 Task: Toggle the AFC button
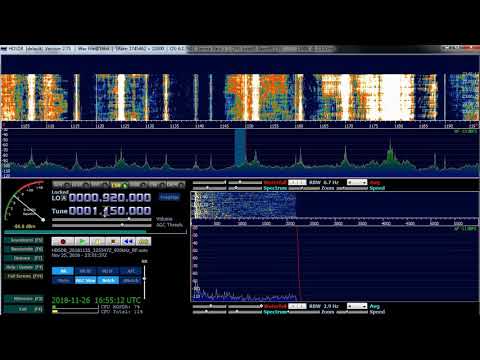click(130, 271)
